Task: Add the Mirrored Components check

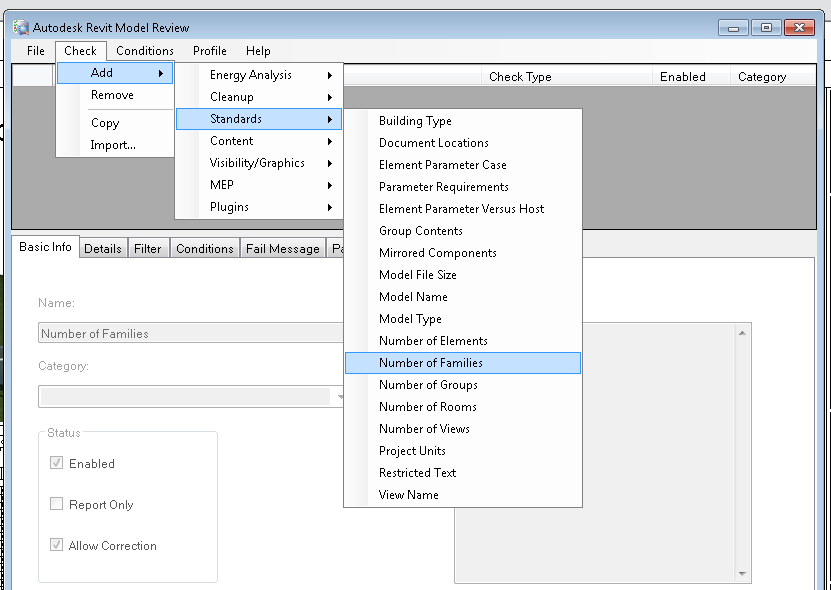Action: [x=463, y=253]
